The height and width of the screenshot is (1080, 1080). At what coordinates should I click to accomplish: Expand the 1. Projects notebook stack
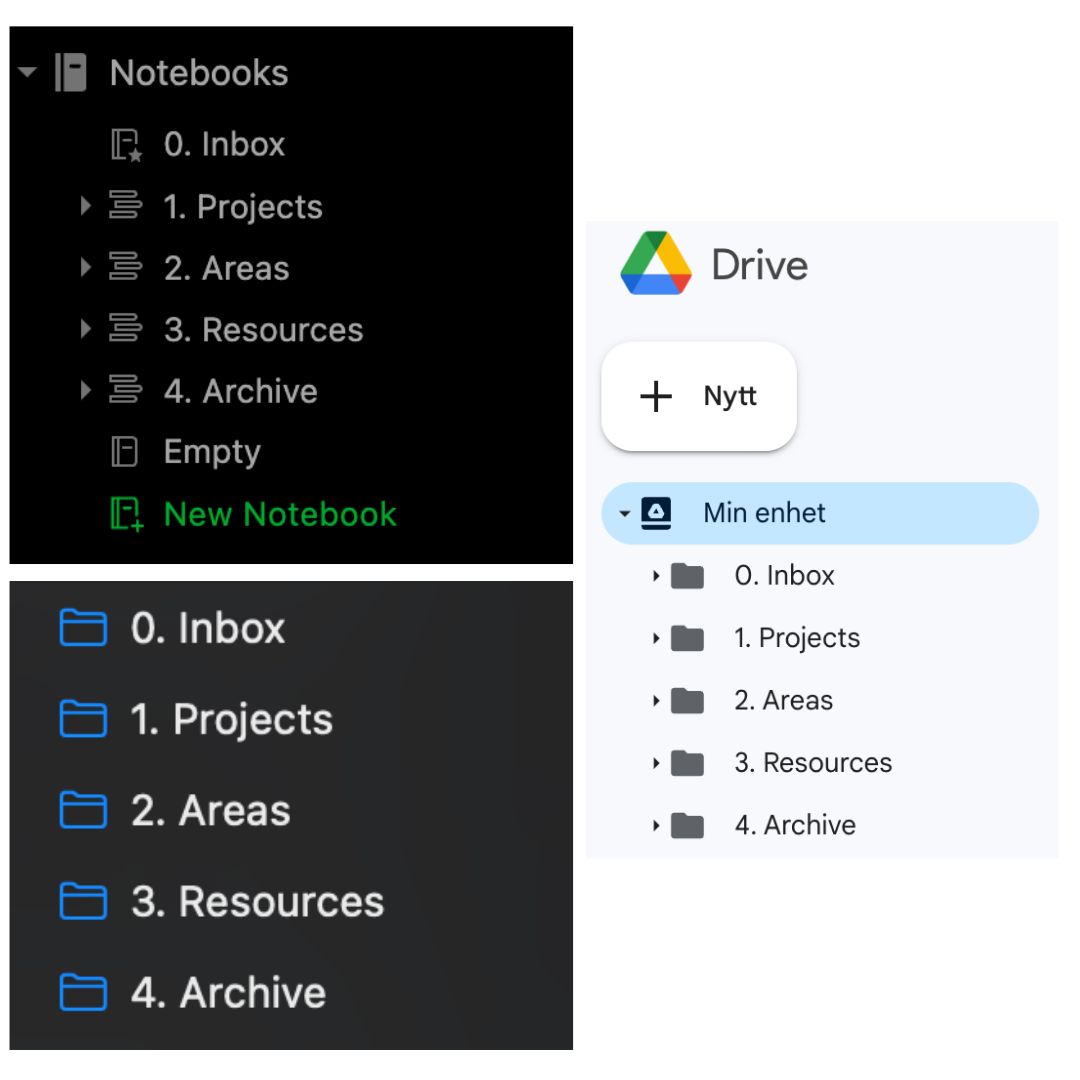[x=86, y=206]
